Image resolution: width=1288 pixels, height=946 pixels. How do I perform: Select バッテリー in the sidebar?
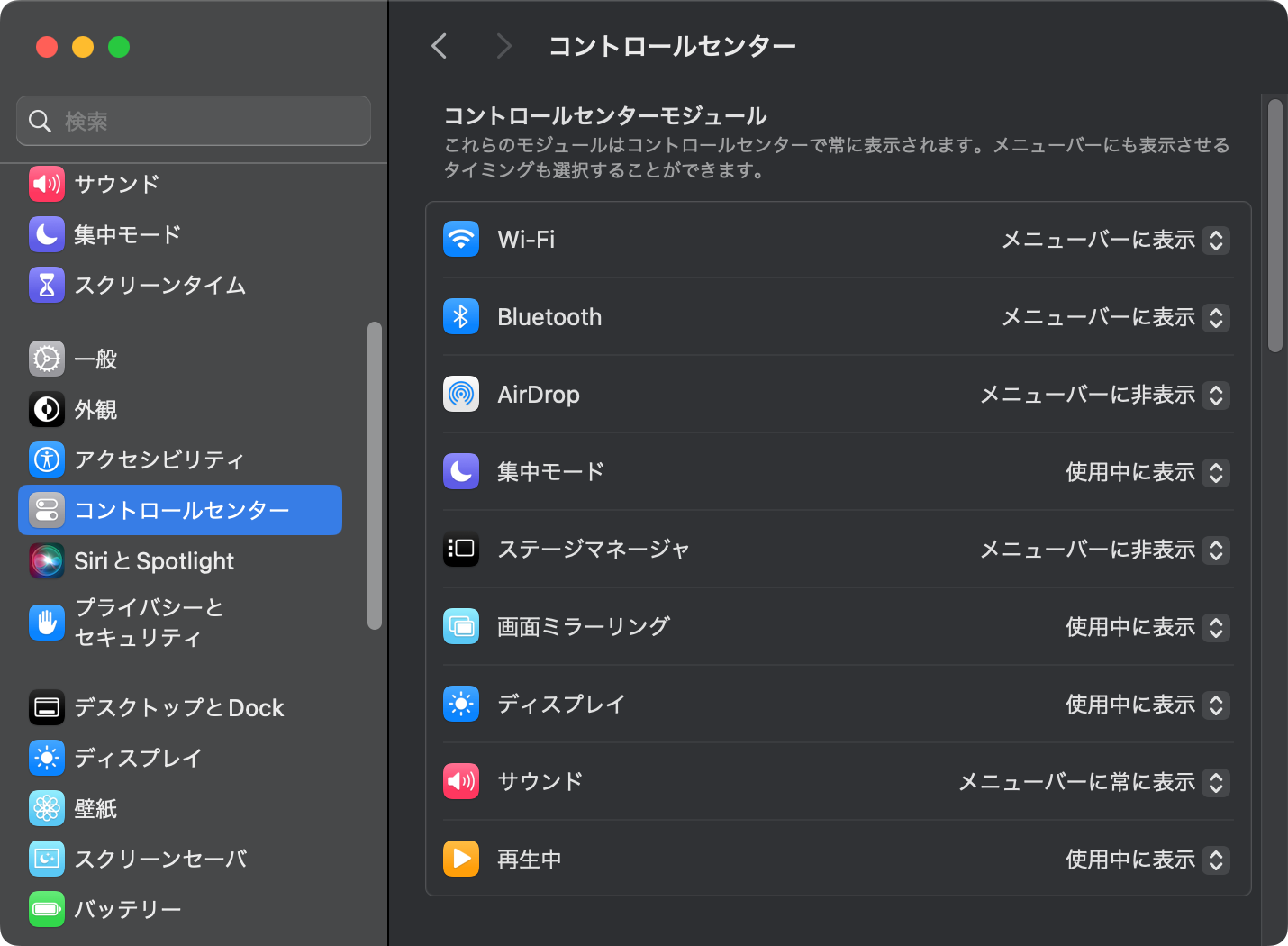(x=129, y=909)
